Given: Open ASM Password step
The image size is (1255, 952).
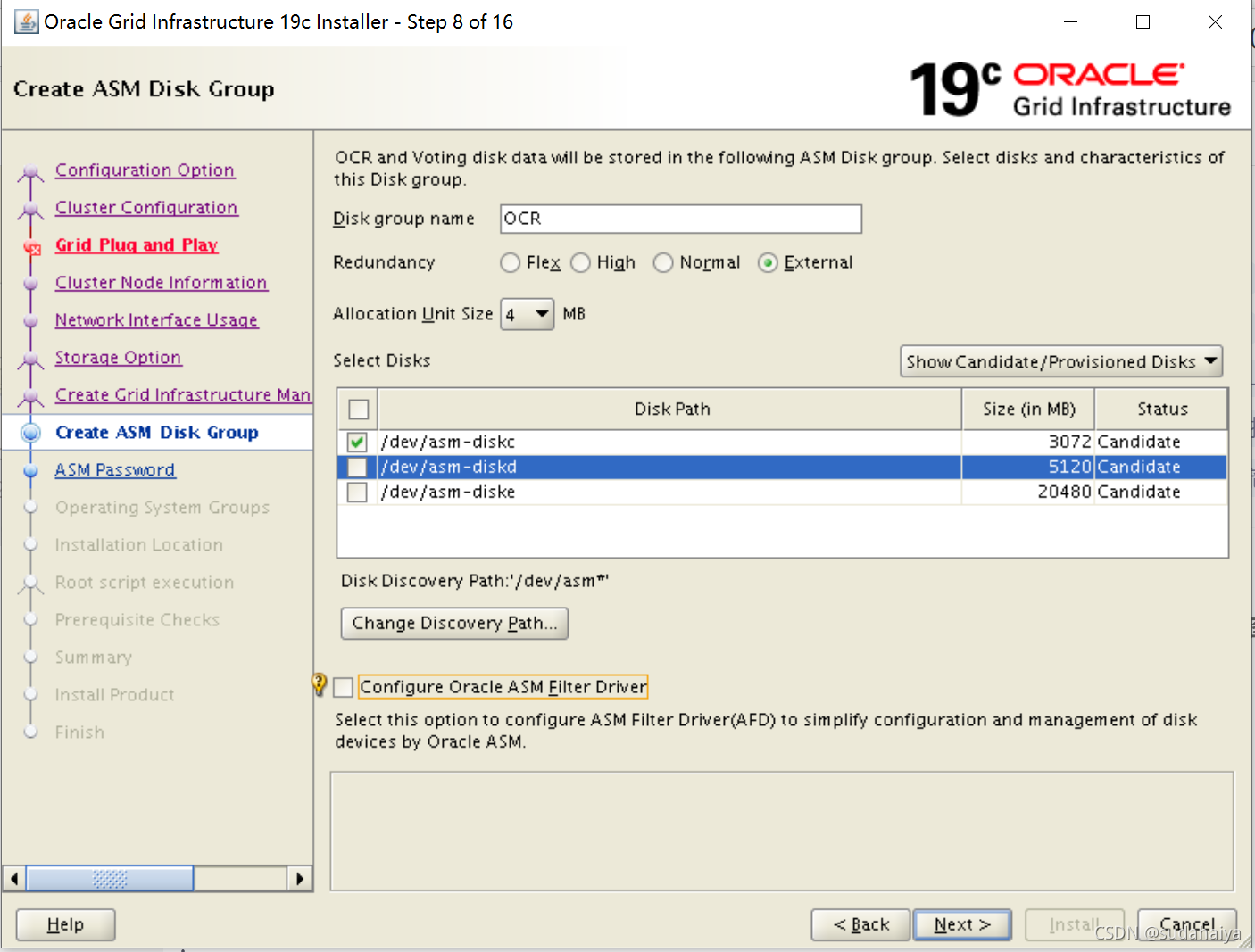Looking at the screenshot, I should (115, 469).
